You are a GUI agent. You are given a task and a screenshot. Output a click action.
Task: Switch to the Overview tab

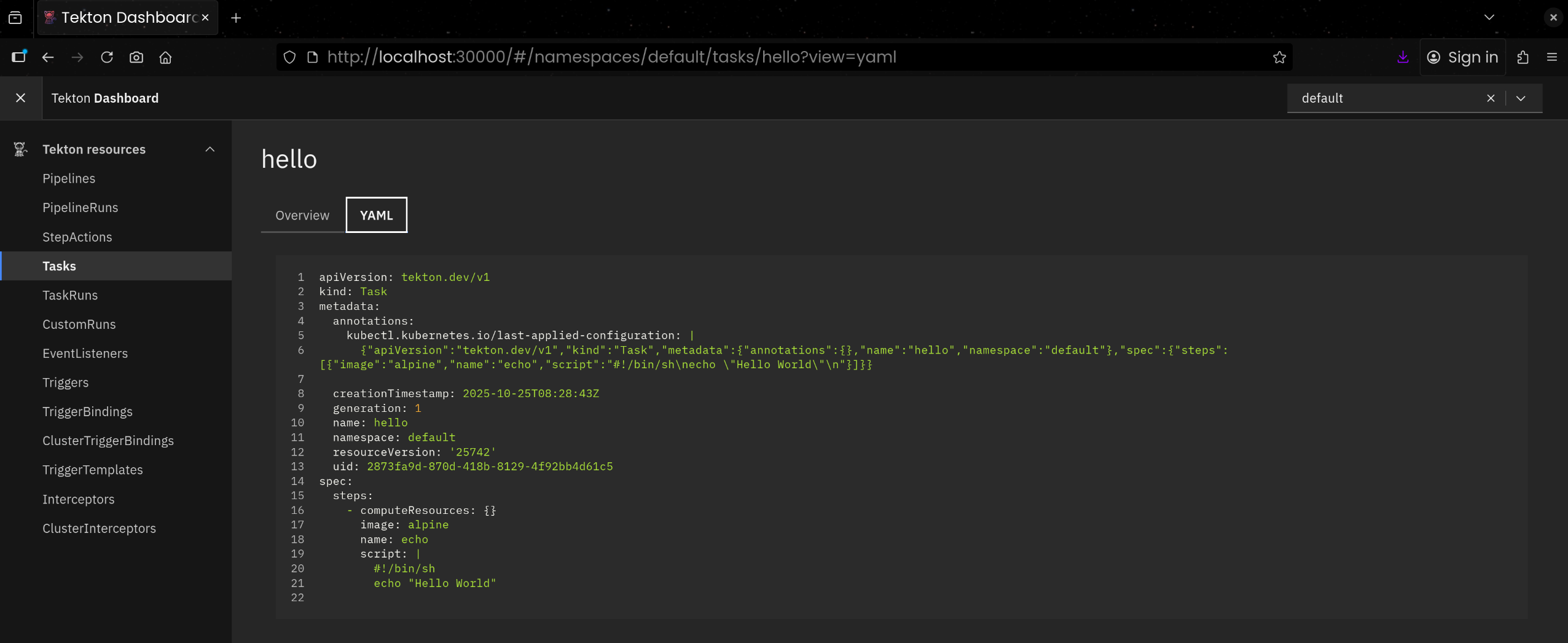coord(302,215)
